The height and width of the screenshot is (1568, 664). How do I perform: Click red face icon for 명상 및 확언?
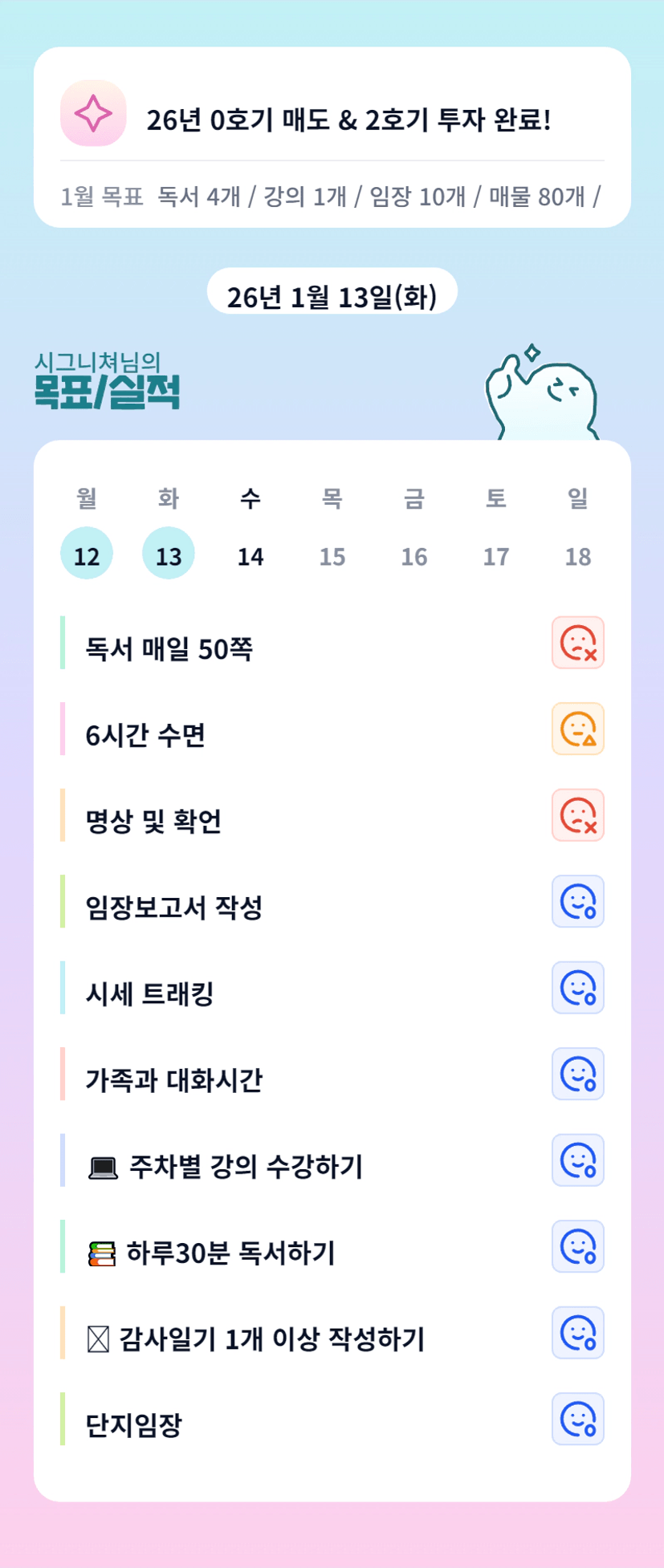point(577,815)
